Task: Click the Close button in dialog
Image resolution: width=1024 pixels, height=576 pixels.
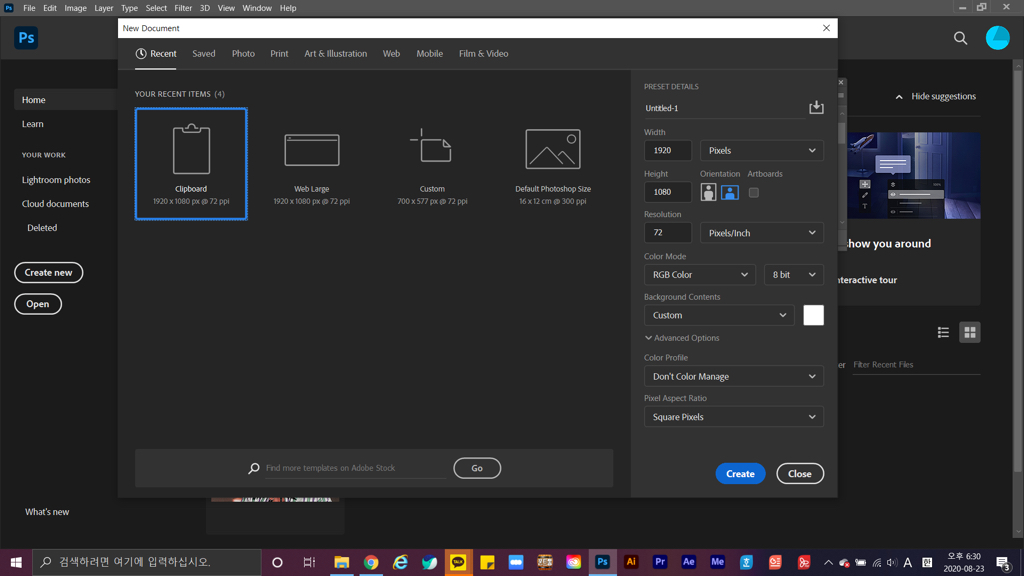Action: point(799,473)
